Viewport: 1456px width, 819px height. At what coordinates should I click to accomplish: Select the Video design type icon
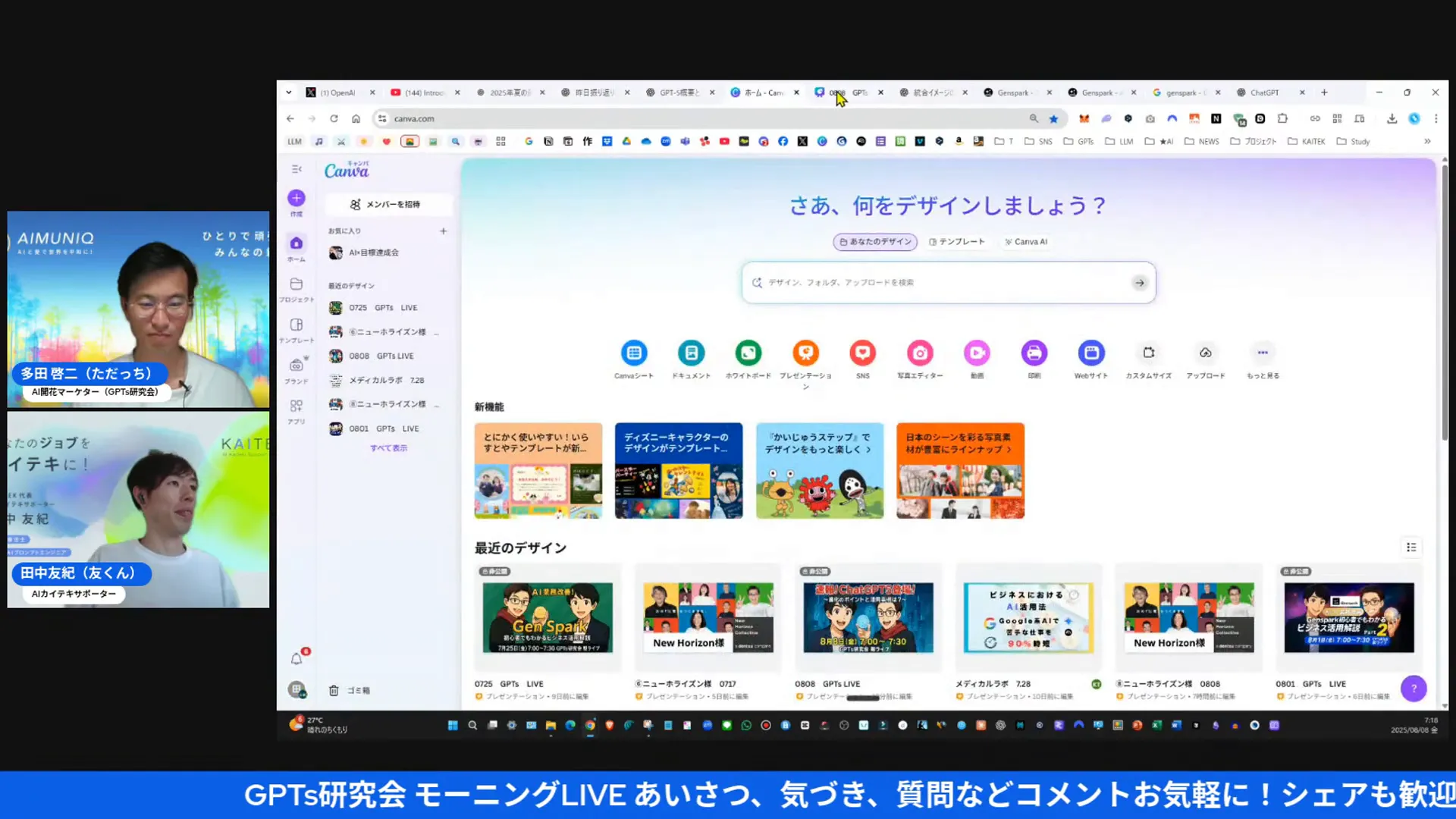977,353
